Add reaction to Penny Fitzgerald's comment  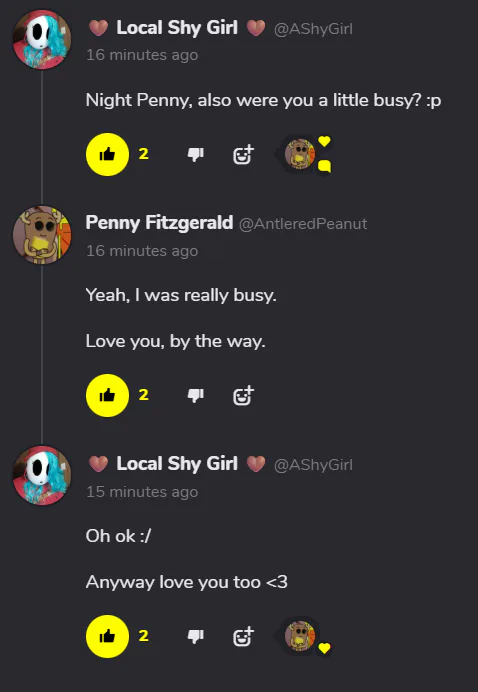(243, 395)
